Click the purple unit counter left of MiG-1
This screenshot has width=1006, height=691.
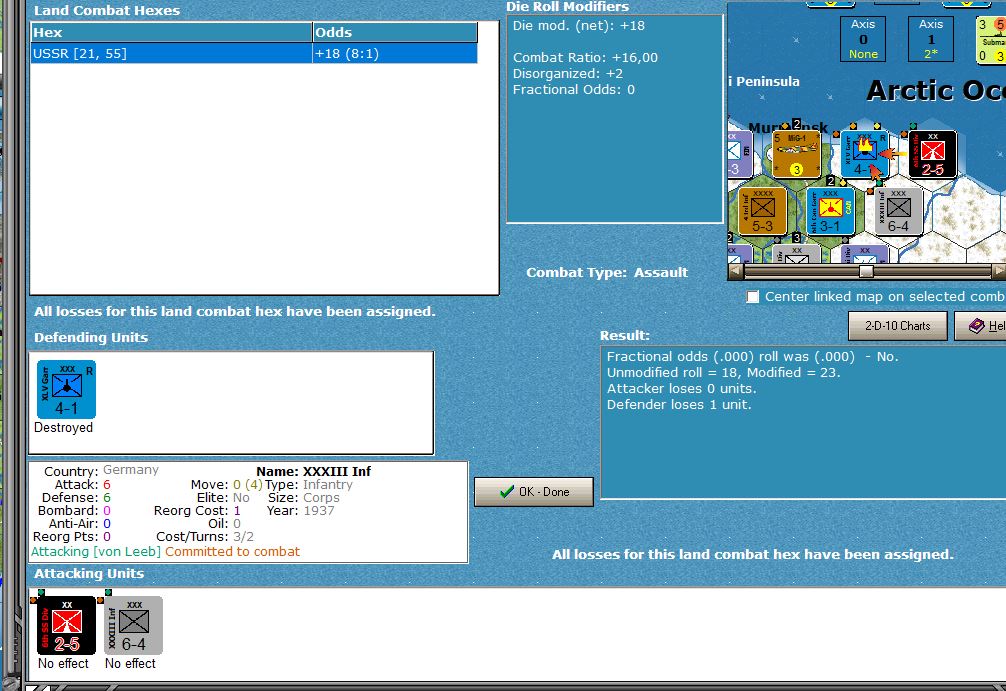pyautogui.click(x=739, y=154)
